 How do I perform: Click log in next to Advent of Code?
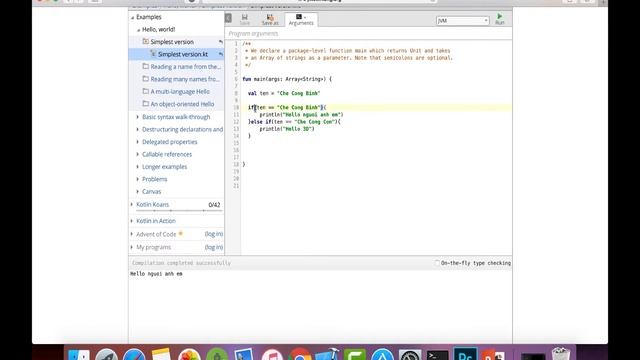tap(213, 234)
